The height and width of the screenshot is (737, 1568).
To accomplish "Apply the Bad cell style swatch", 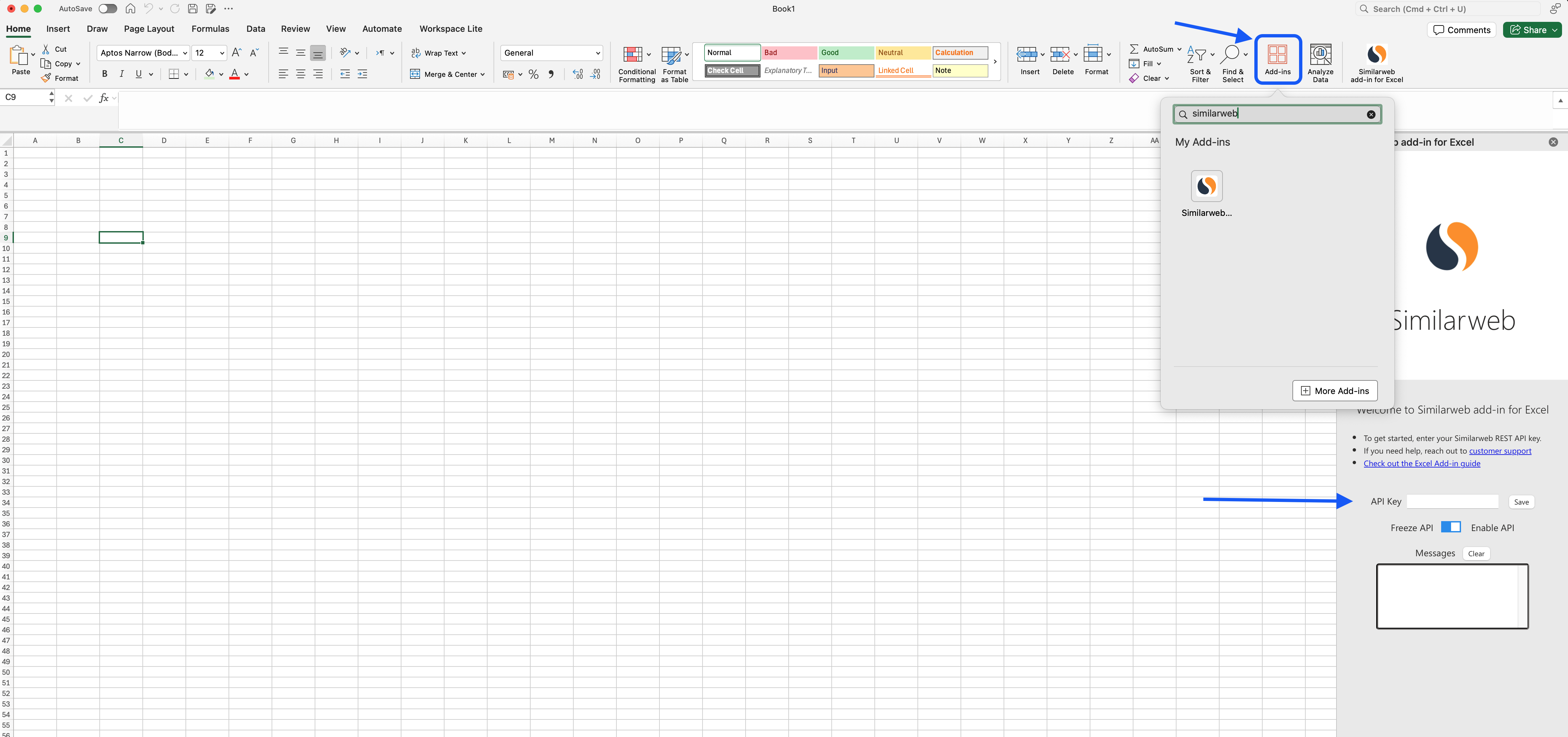I will [x=789, y=53].
